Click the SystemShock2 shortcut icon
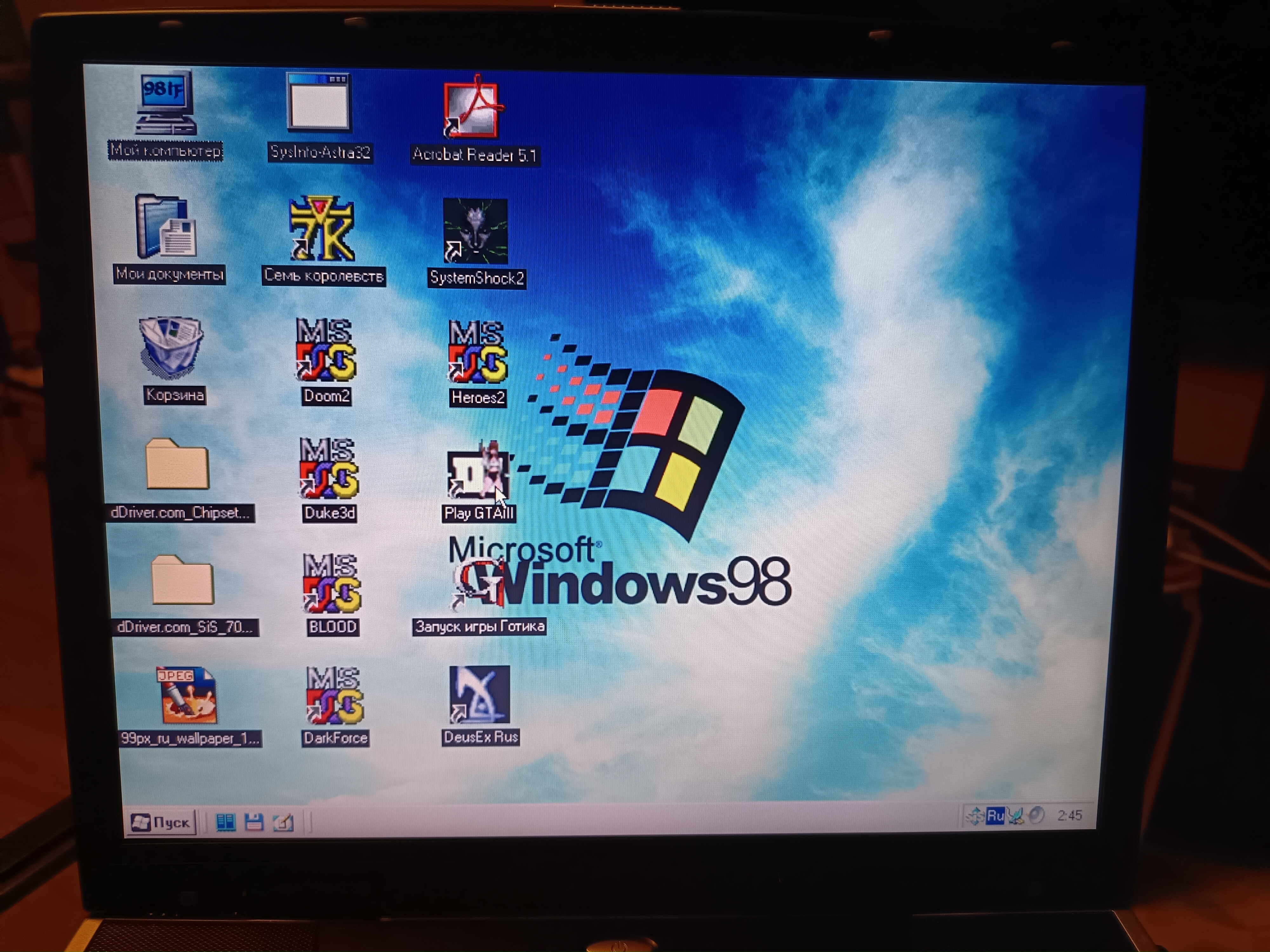This screenshot has width=1270, height=952. point(475,231)
